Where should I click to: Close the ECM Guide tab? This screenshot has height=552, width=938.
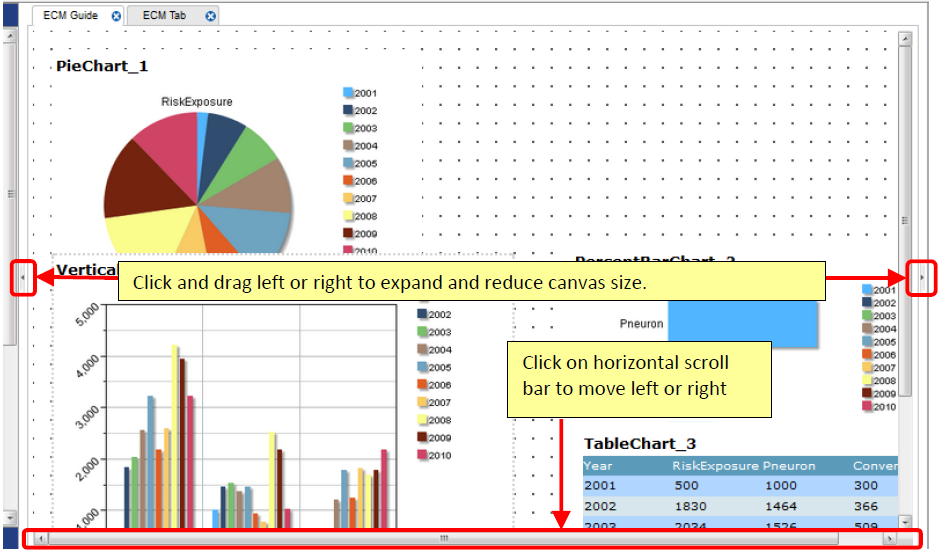click(x=117, y=16)
